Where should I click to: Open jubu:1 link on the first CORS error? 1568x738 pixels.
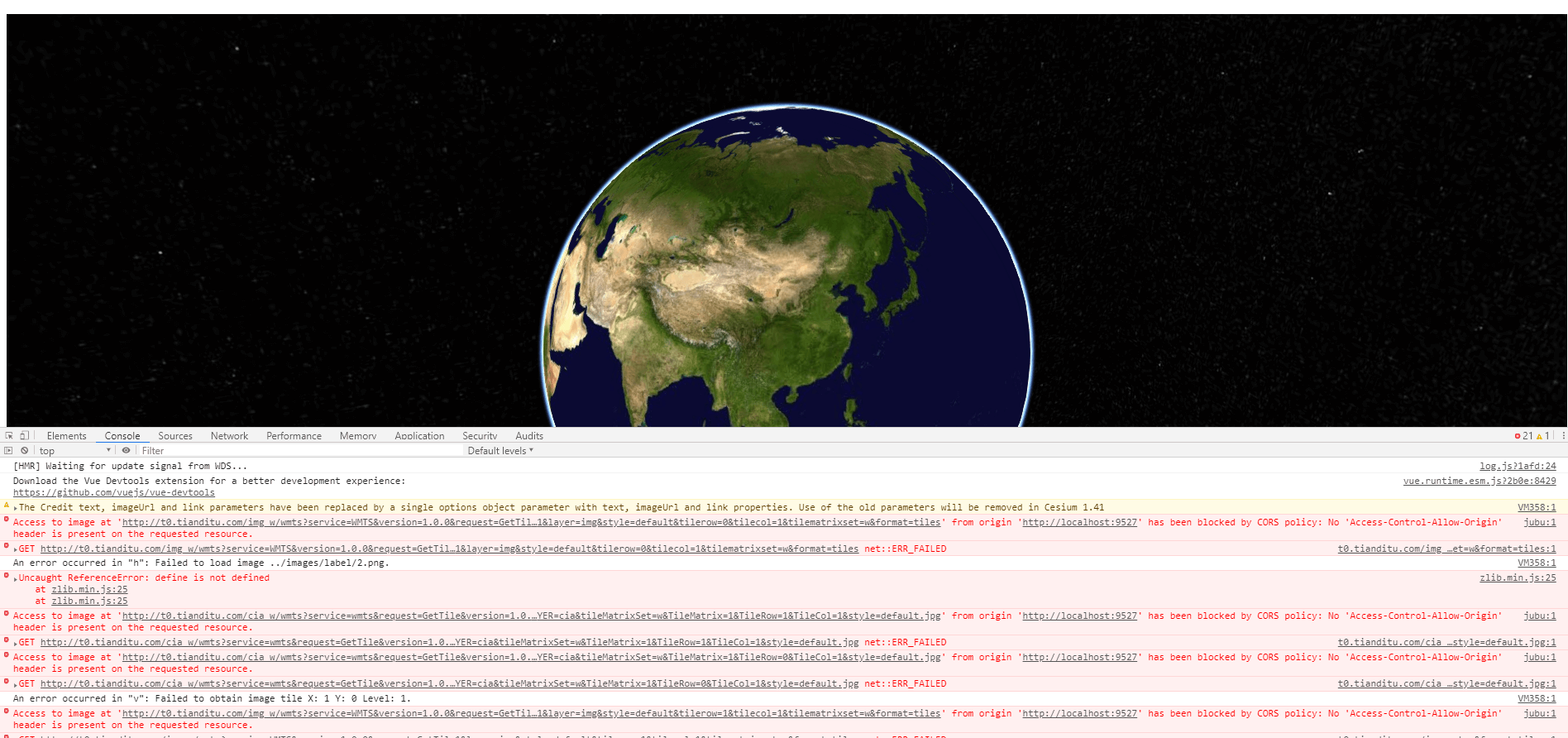(1540, 523)
